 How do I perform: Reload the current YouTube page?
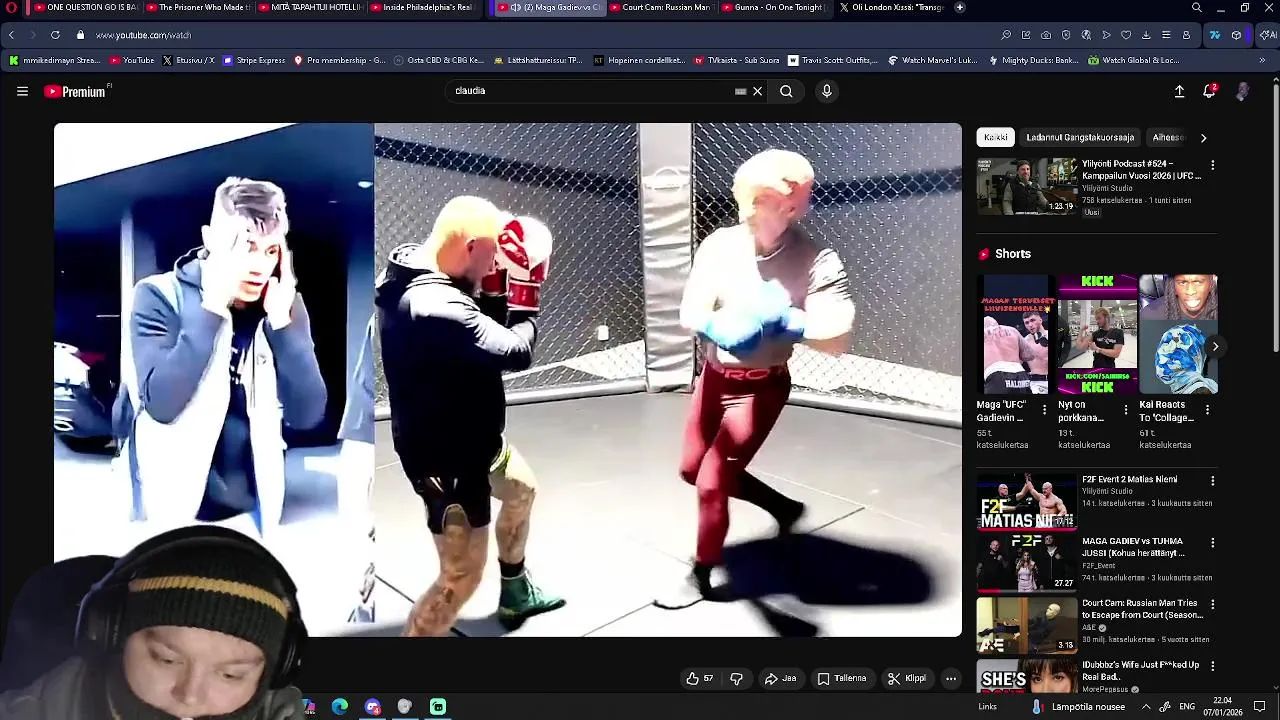(x=55, y=35)
